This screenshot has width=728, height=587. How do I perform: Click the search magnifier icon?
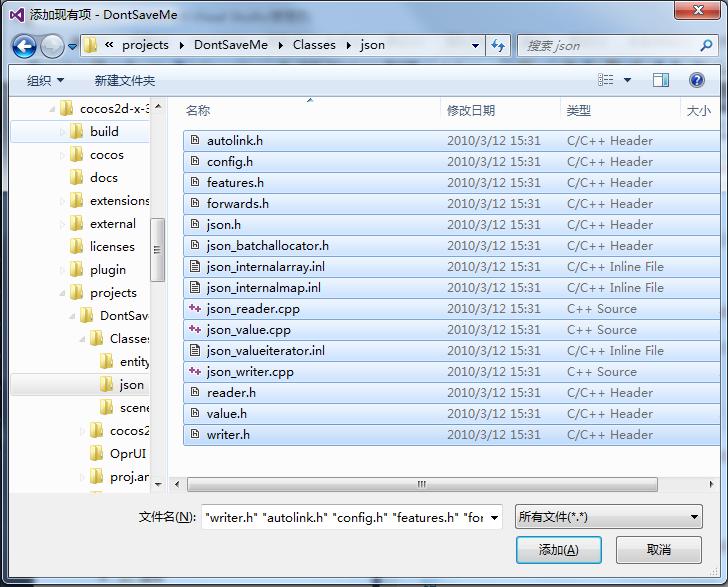pyautogui.click(x=706, y=46)
